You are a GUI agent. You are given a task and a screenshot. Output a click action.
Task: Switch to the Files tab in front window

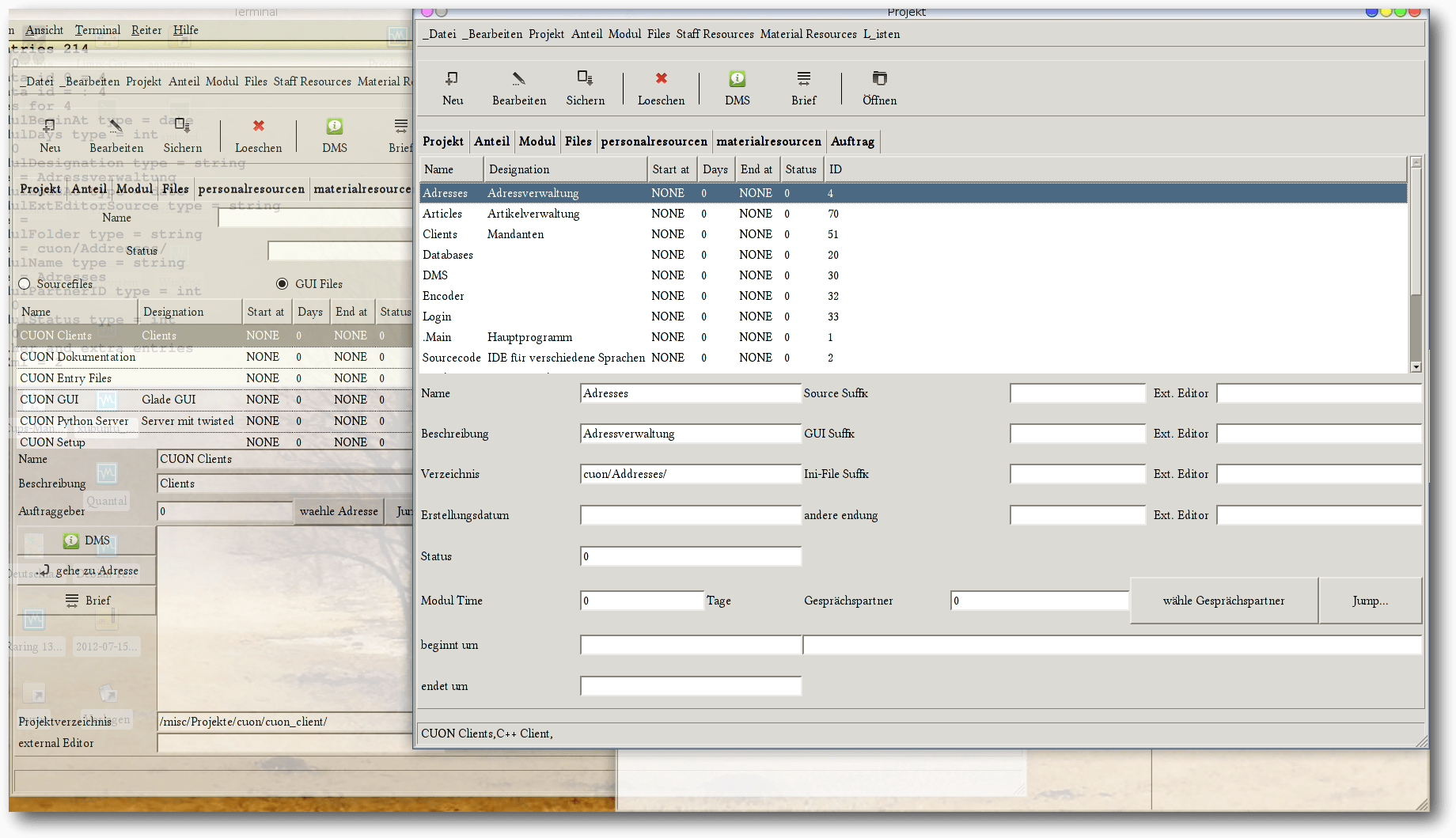point(578,142)
